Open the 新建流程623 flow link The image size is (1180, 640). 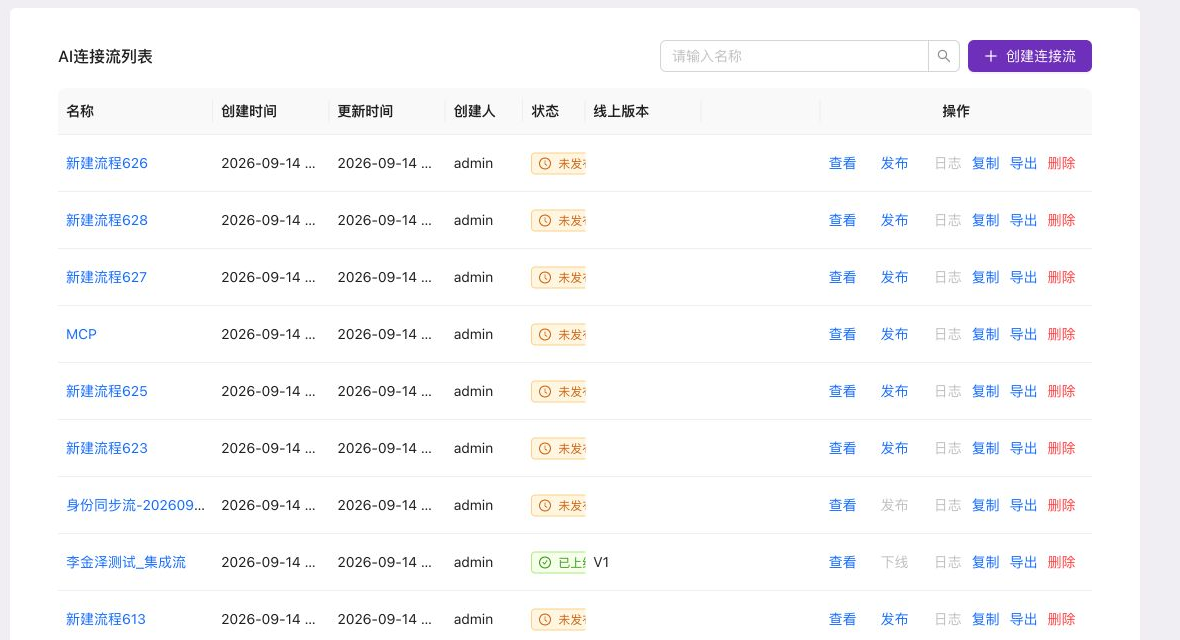(x=107, y=448)
